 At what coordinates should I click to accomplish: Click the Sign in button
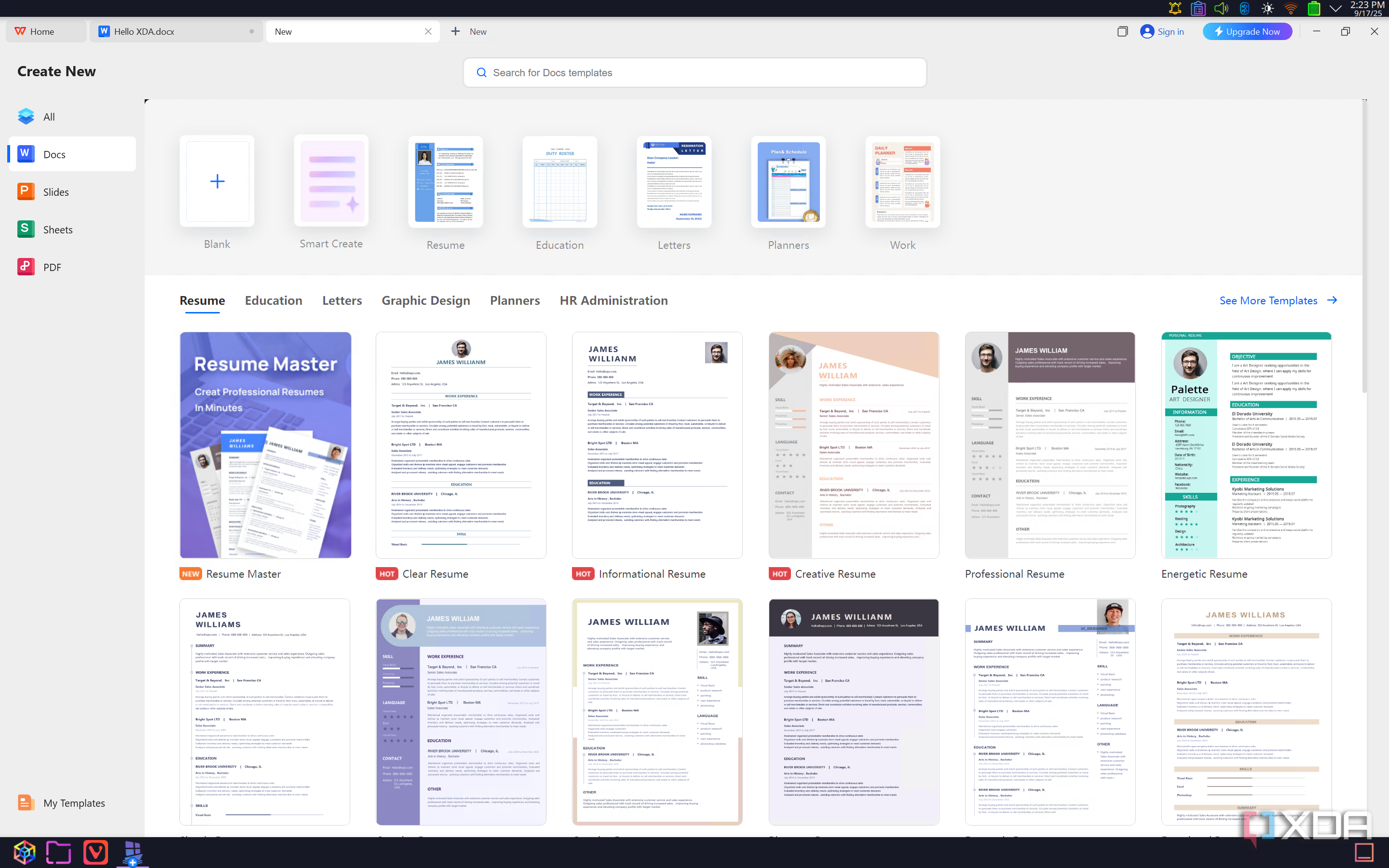[1162, 31]
